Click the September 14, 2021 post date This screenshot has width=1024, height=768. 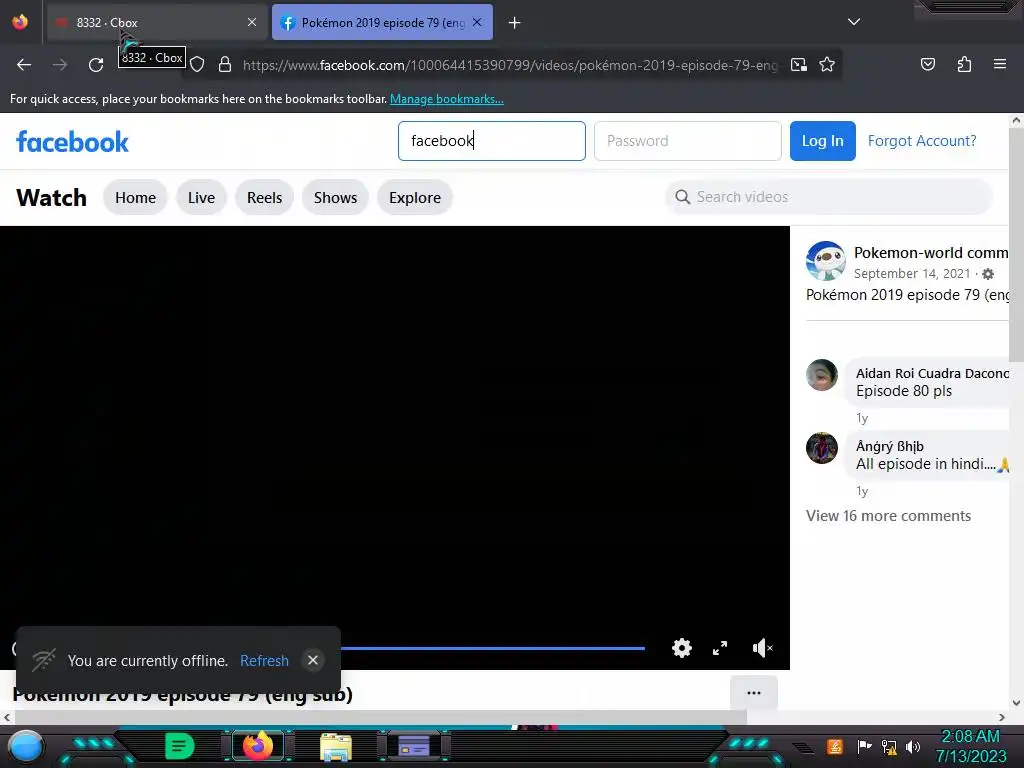(912, 274)
